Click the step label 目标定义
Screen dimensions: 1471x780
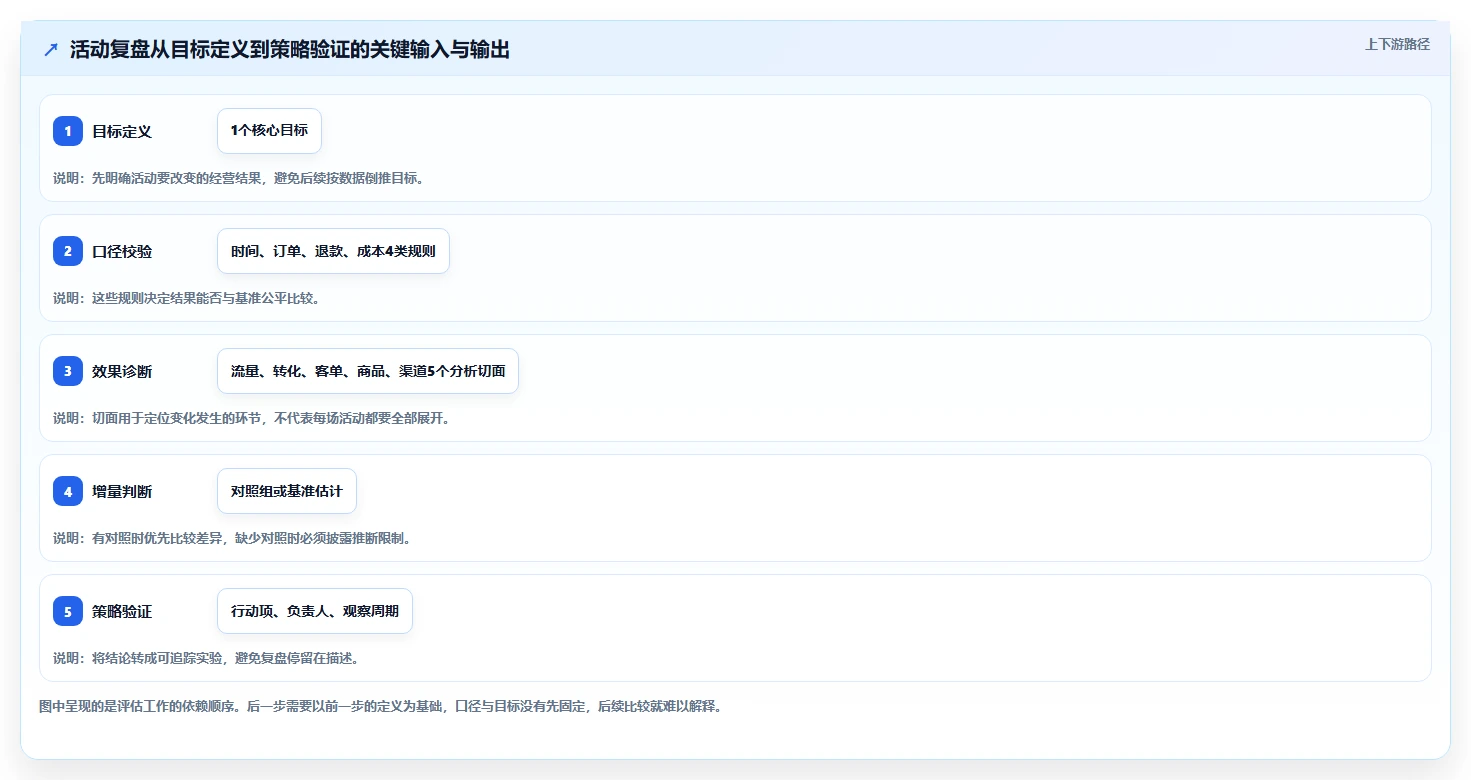coord(122,131)
